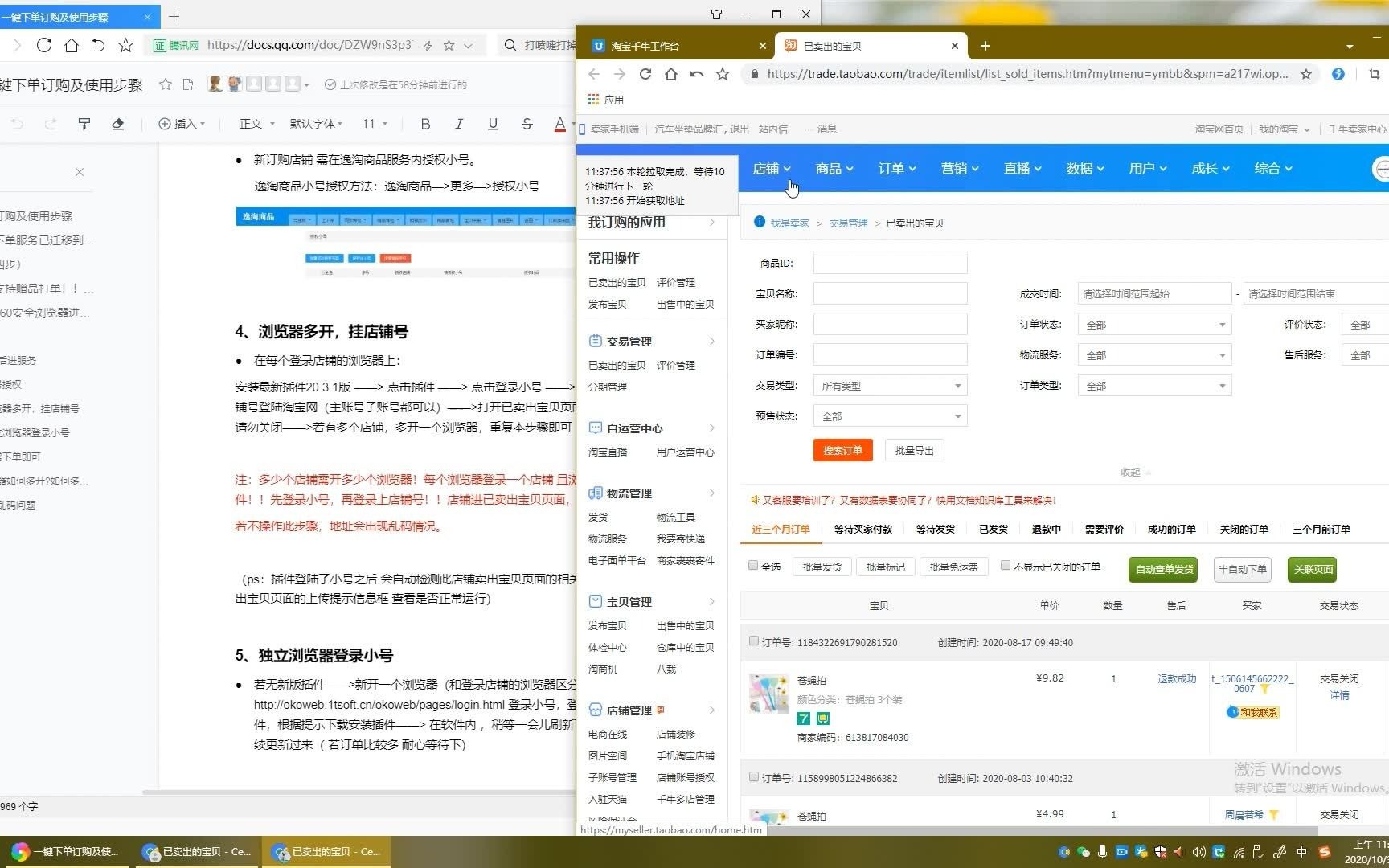Switch to 成功的订单 tab
This screenshot has height=868, width=1389.
(x=1171, y=529)
